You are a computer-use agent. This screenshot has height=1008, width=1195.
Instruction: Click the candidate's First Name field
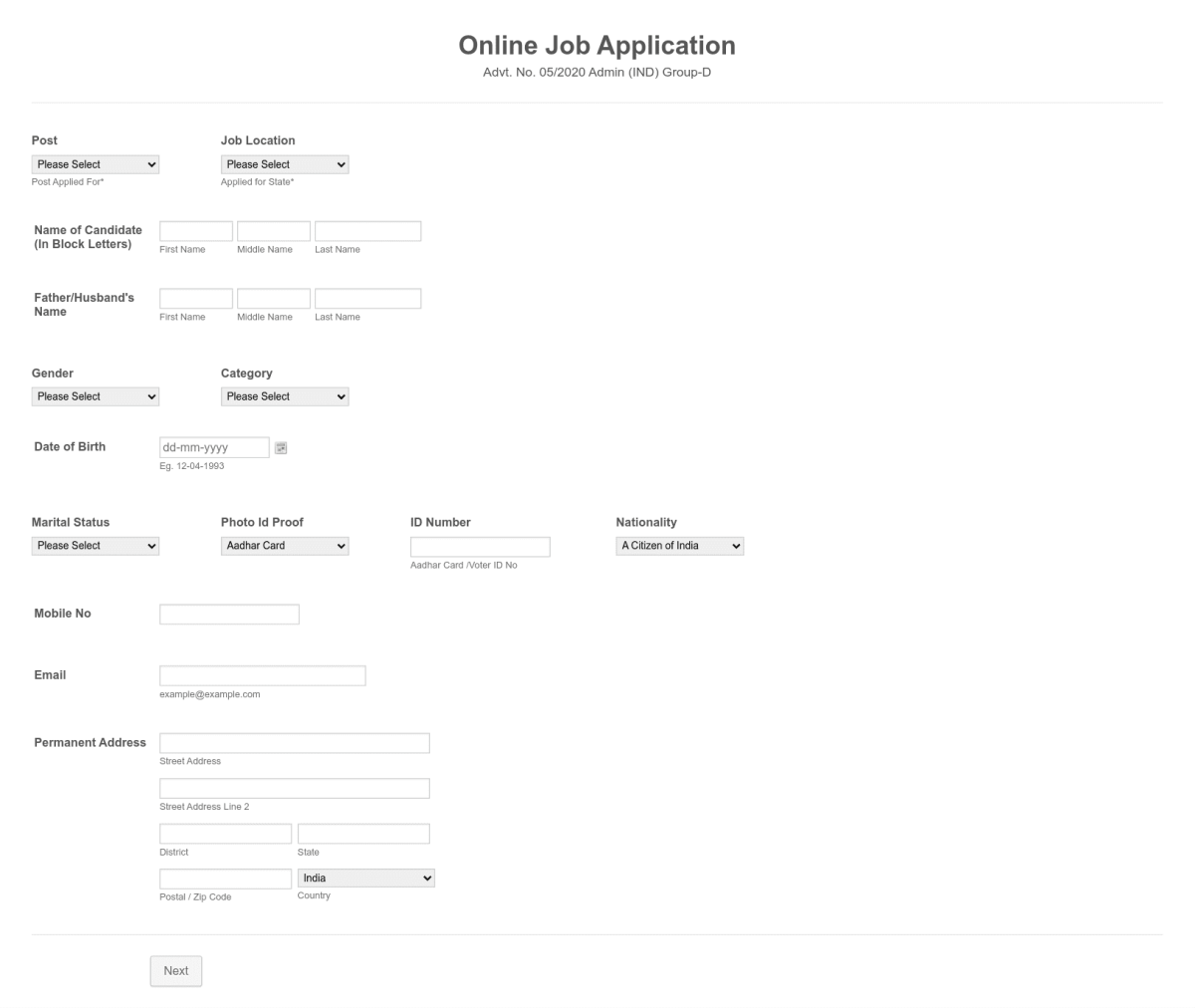click(x=195, y=230)
